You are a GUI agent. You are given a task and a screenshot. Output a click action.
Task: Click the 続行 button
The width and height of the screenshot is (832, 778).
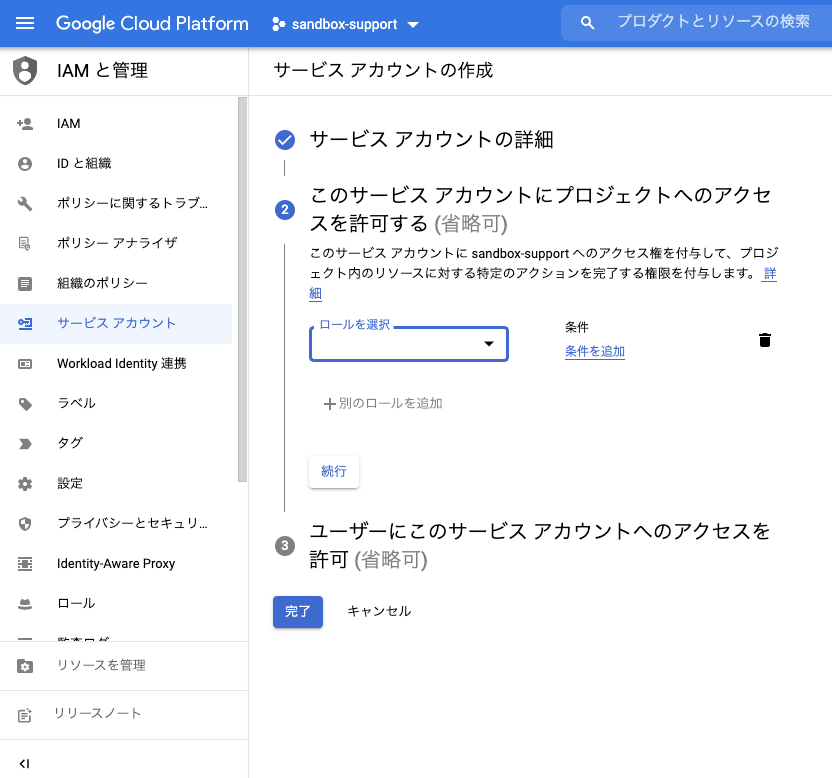(334, 472)
